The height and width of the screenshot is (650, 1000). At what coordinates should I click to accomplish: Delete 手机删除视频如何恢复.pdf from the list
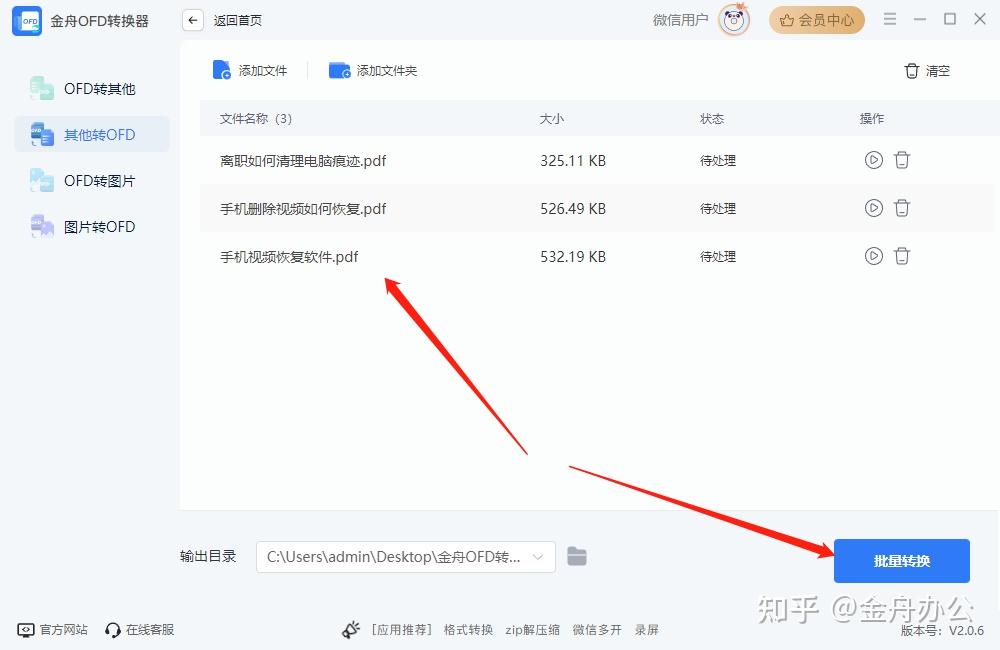coord(902,207)
